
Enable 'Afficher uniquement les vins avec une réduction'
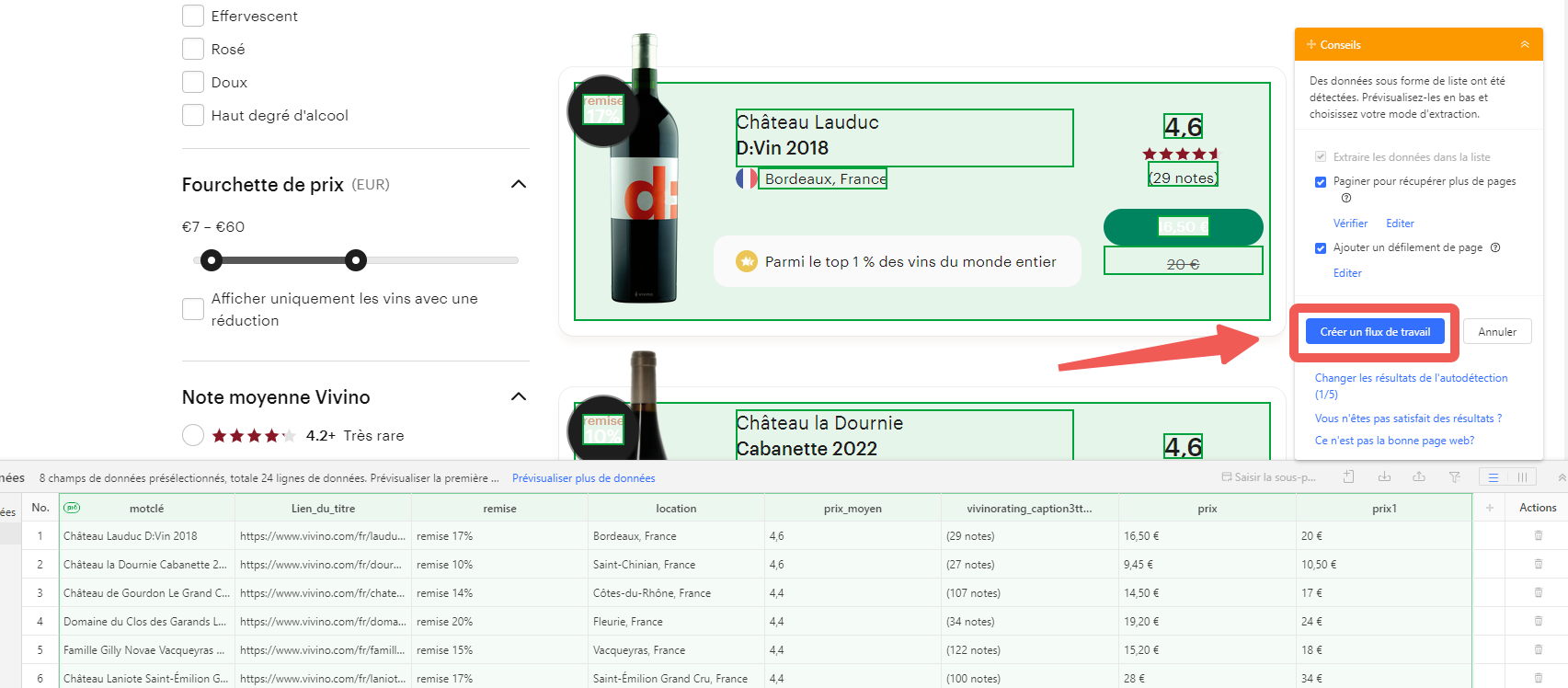coord(193,309)
